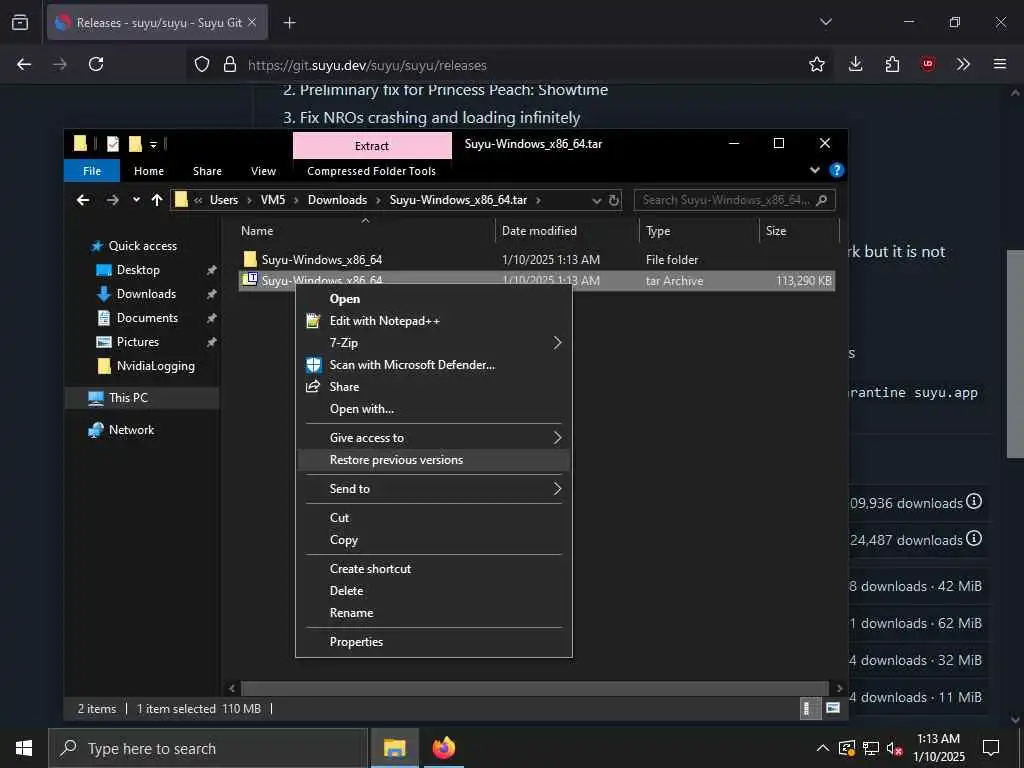Open the Firefox downloads panel
Viewport: 1024px width, 768px height.
pyautogui.click(x=856, y=64)
